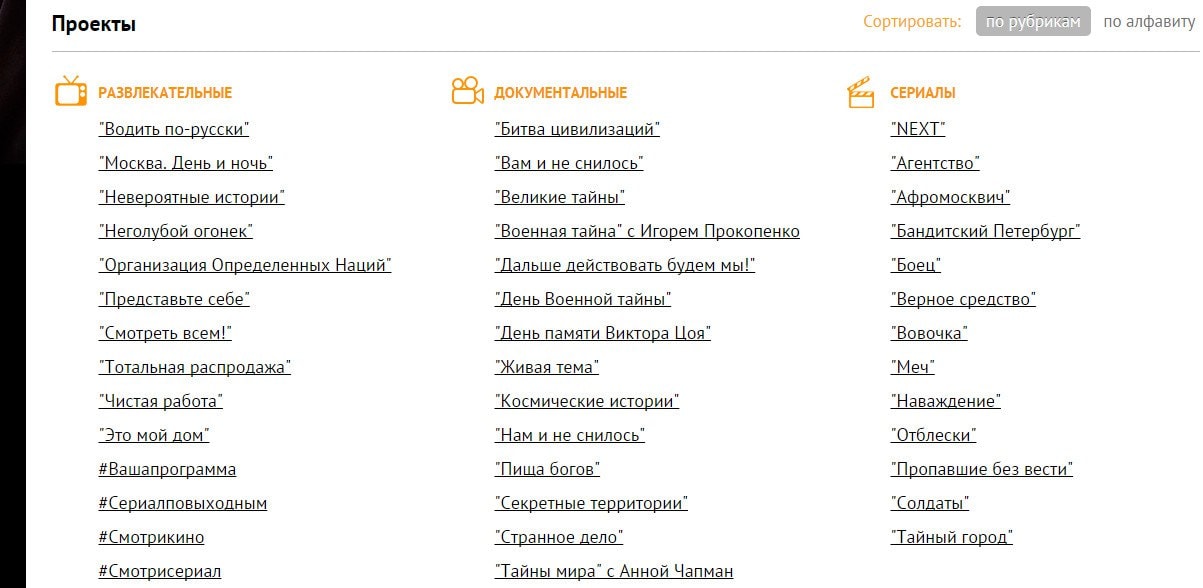Select "День памяти Виктора Цоя" link
The image size is (1203, 588).
point(602,333)
